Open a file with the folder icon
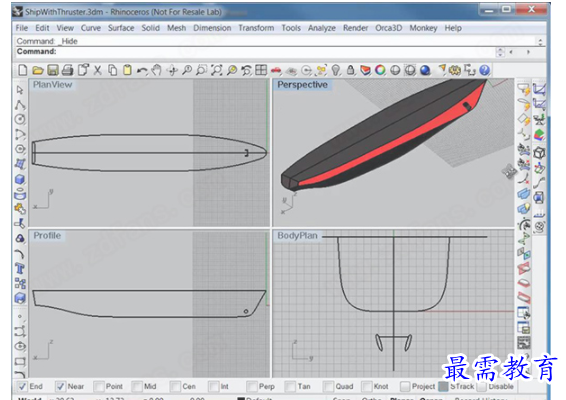Screen dimensions: 566x400 click(38, 70)
